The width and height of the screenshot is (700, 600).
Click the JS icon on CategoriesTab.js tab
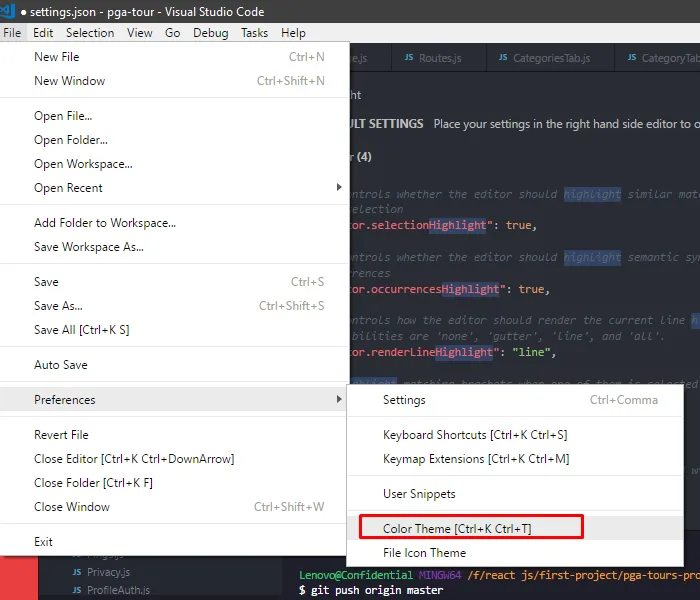coord(503,58)
